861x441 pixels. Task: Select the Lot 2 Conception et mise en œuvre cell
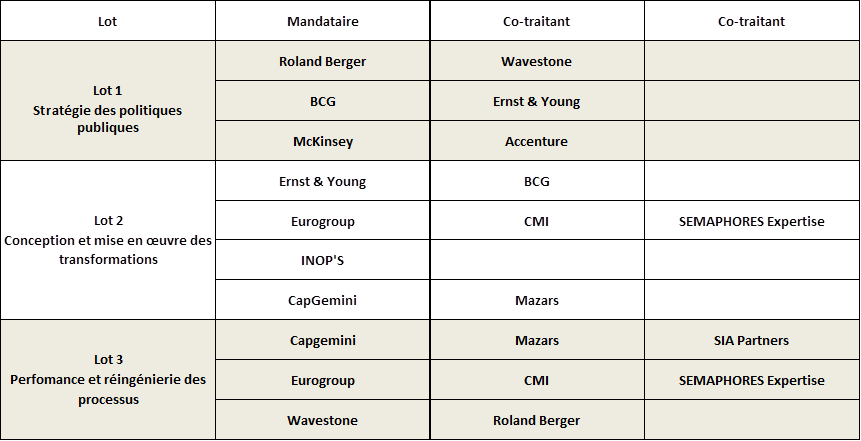click(107, 239)
